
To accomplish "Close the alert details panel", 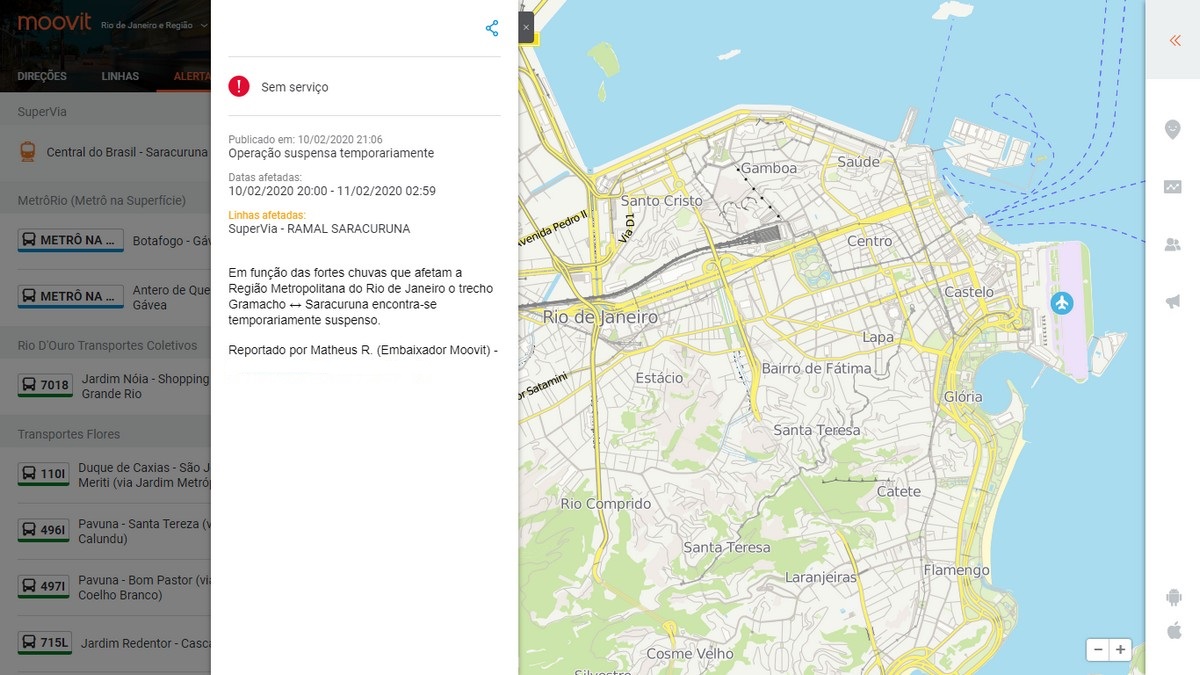I will pyautogui.click(x=526, y=28).
